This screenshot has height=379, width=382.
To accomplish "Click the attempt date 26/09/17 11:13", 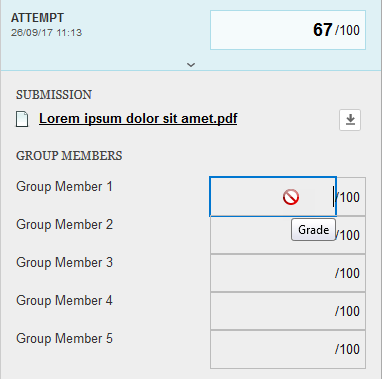I will 46,33.
